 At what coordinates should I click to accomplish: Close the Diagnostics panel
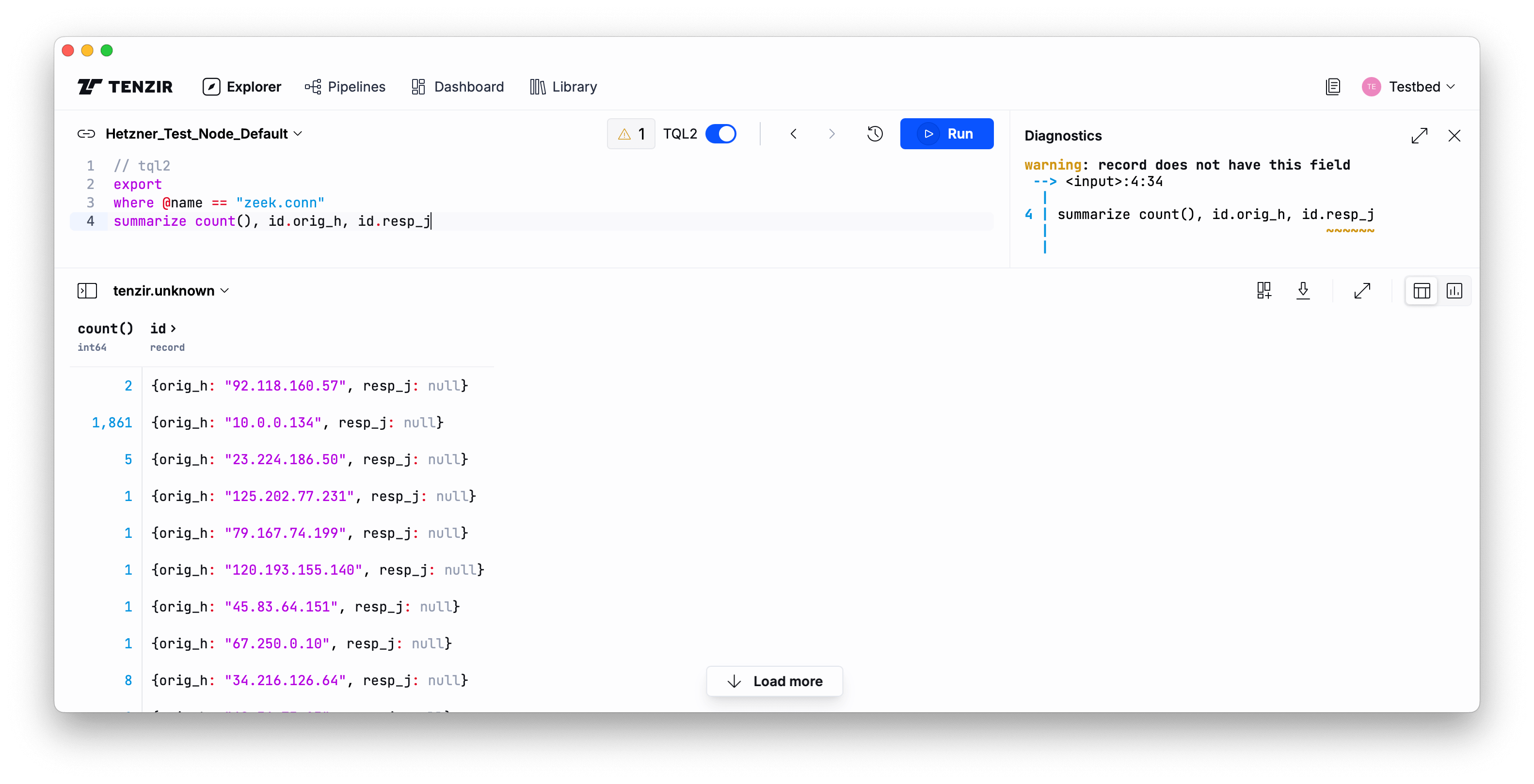(1454, 136)
